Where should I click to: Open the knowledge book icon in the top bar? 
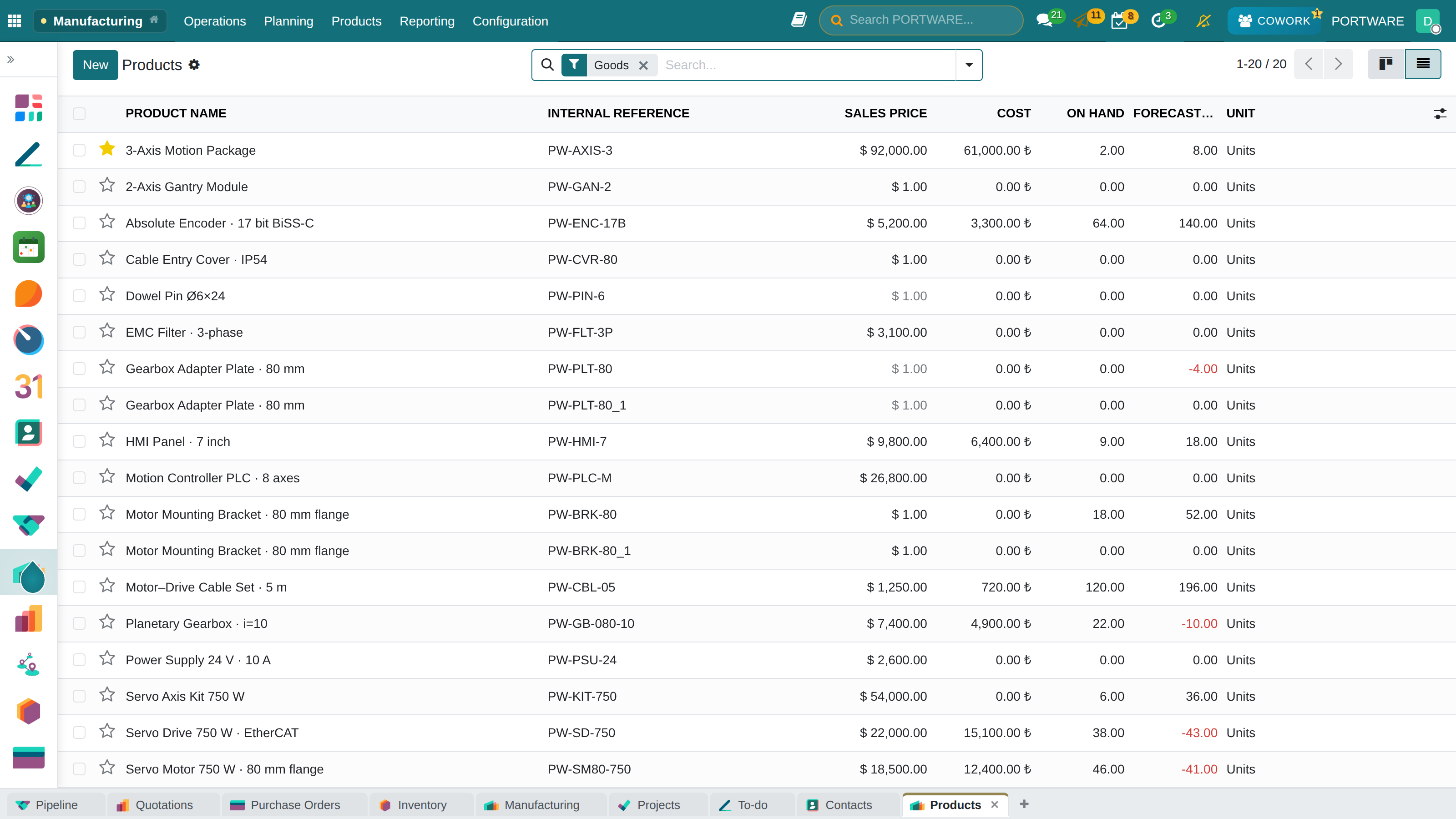click(799, 20)
